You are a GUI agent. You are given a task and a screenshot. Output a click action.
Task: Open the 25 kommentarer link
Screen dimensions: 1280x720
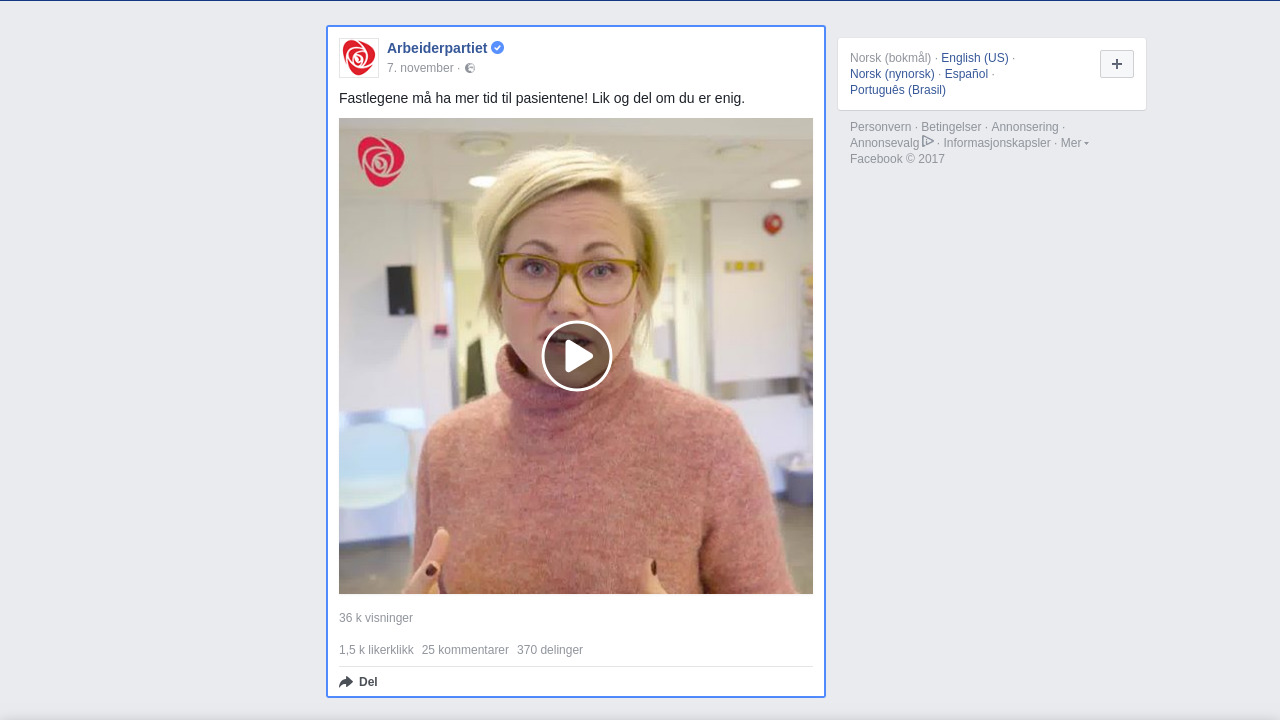(465, 650)
